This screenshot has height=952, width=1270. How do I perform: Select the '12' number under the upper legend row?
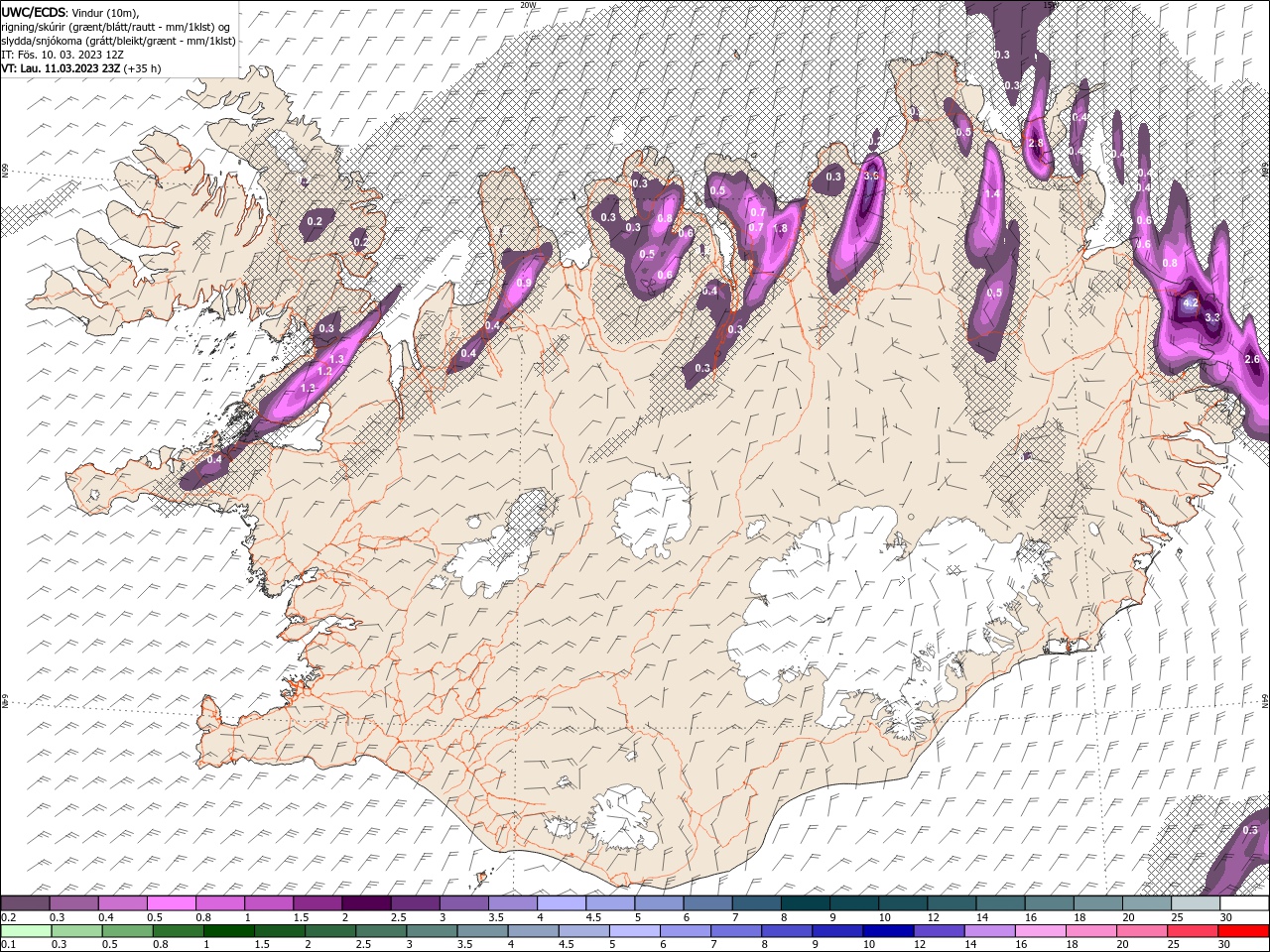coord(933,917)
